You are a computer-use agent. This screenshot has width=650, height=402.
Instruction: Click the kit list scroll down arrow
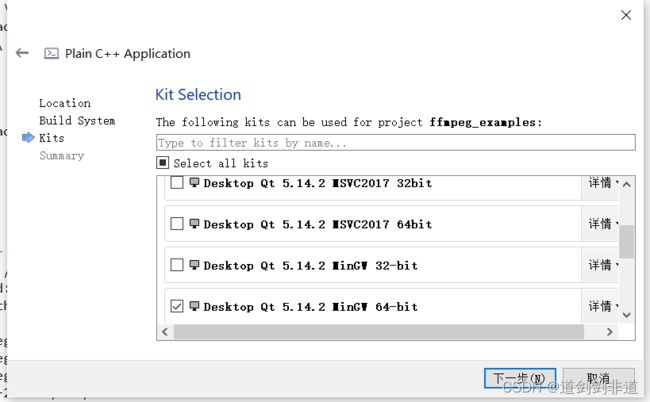tap(626, 315)
